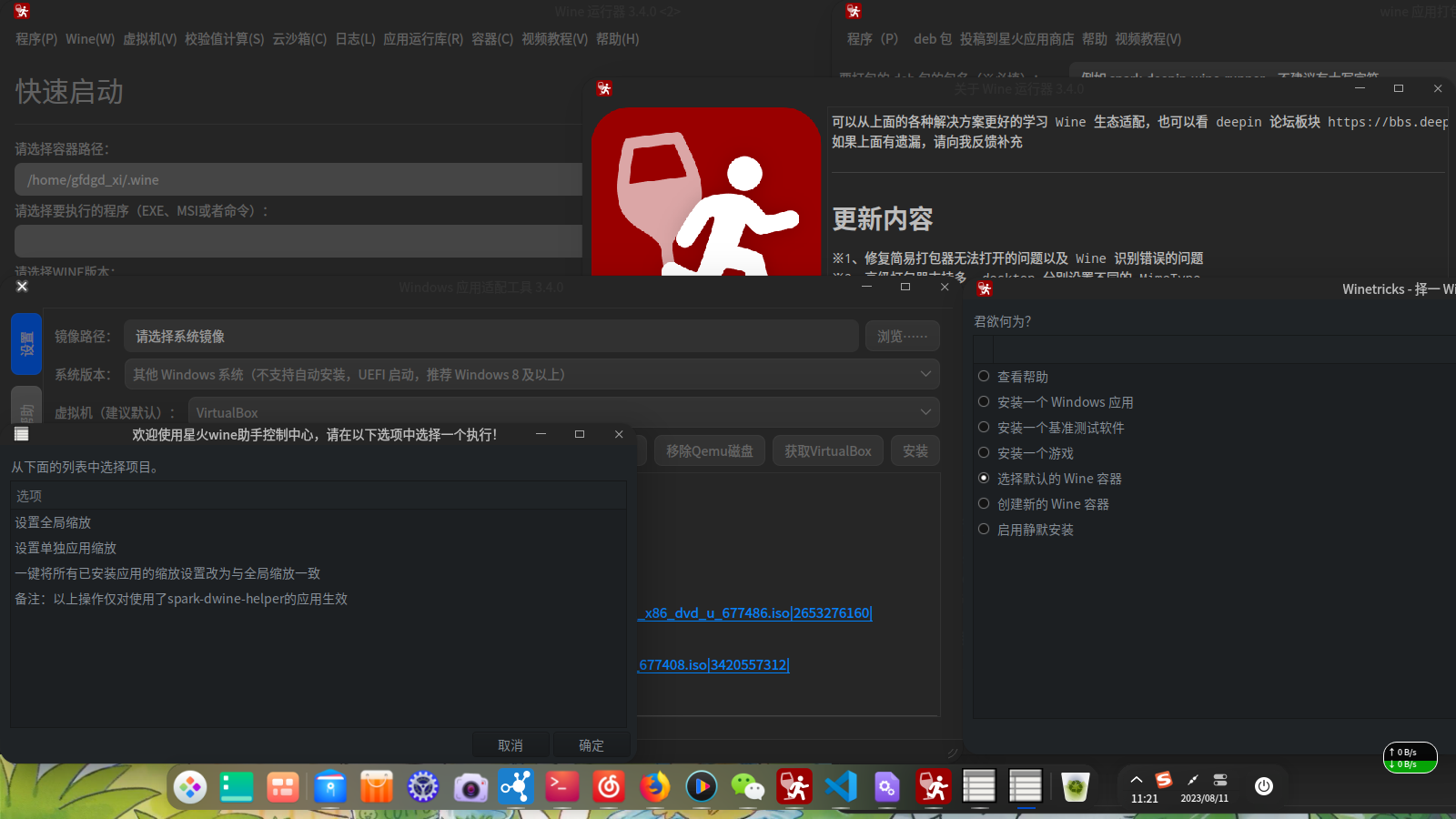Select 安装一个 Windows 应用 radio option
Image resolution: width=1456 pixels, height=819 pixels.
984,401
